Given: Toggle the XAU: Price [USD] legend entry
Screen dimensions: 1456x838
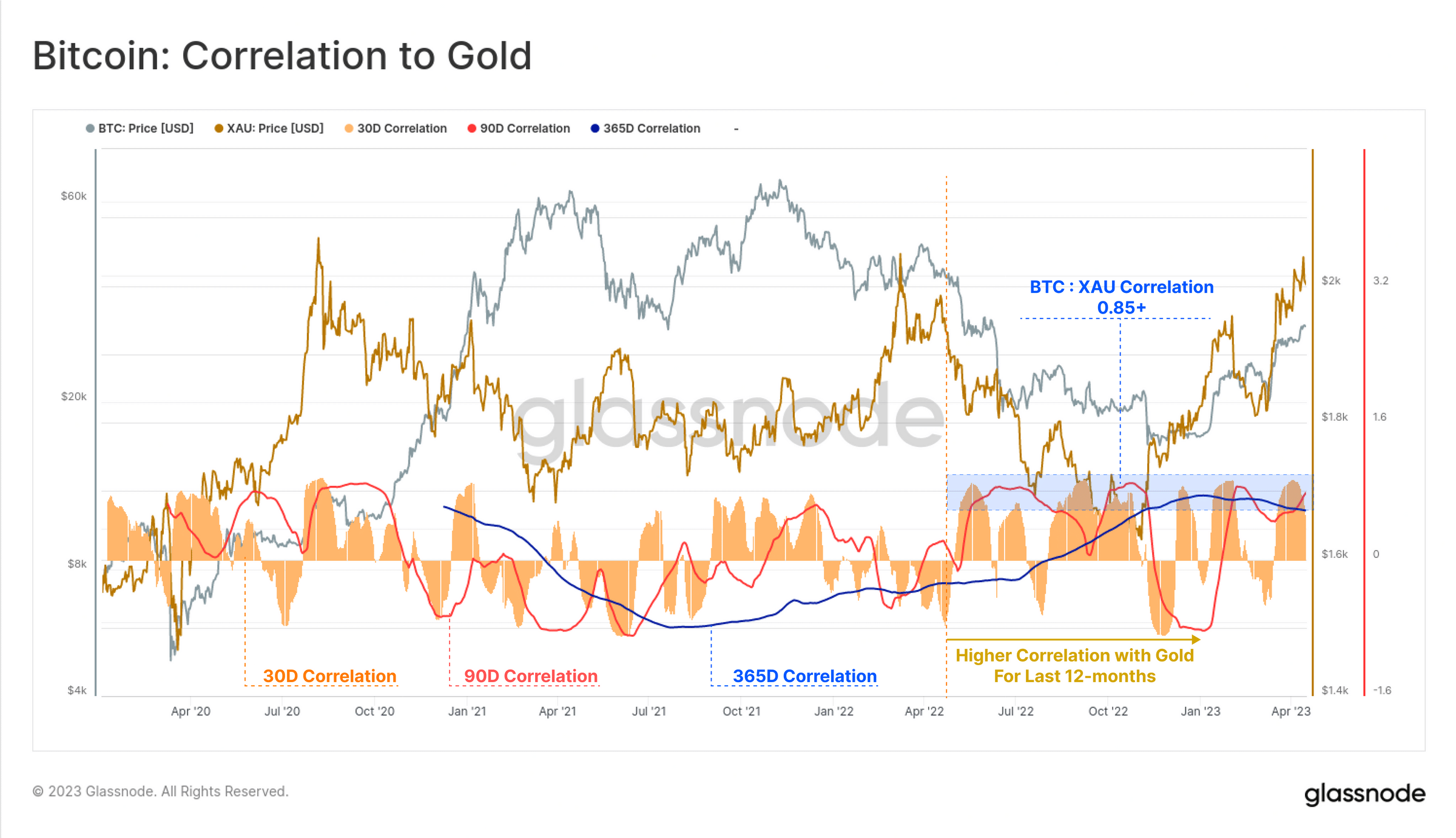Looking at the screenshot, I should 269,129.
